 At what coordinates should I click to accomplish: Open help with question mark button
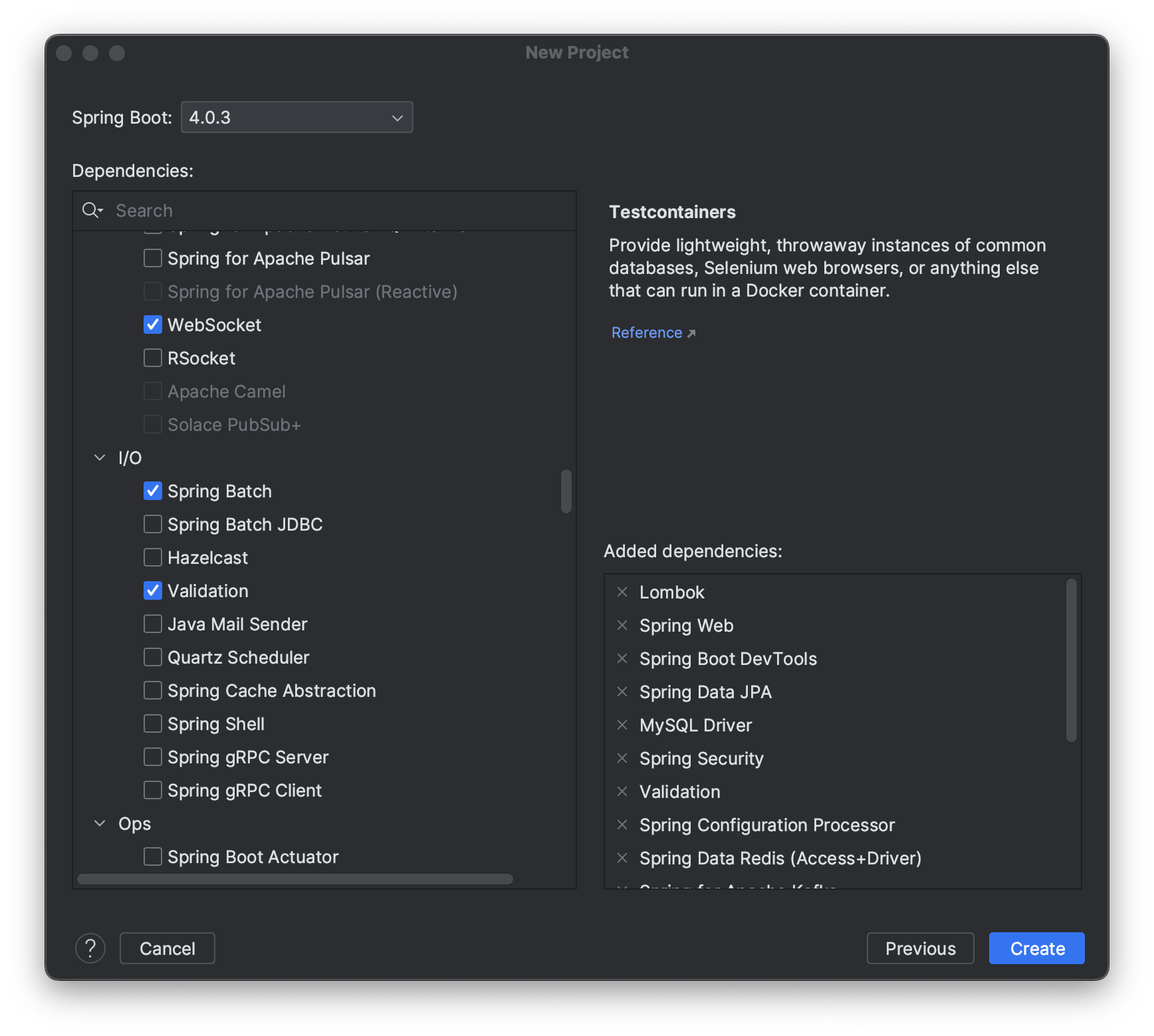click(90, 948)
